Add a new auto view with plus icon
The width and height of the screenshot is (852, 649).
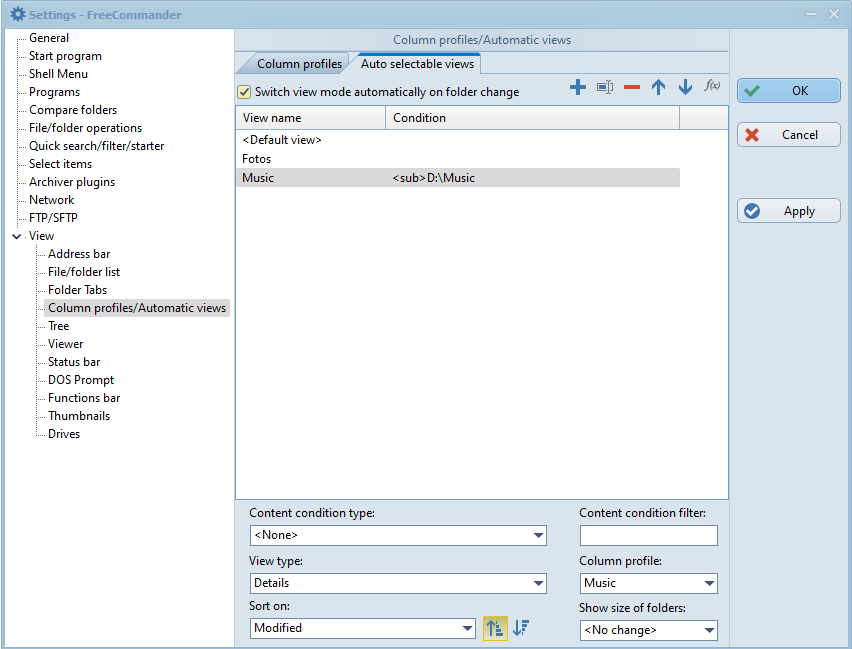(578, 87)
